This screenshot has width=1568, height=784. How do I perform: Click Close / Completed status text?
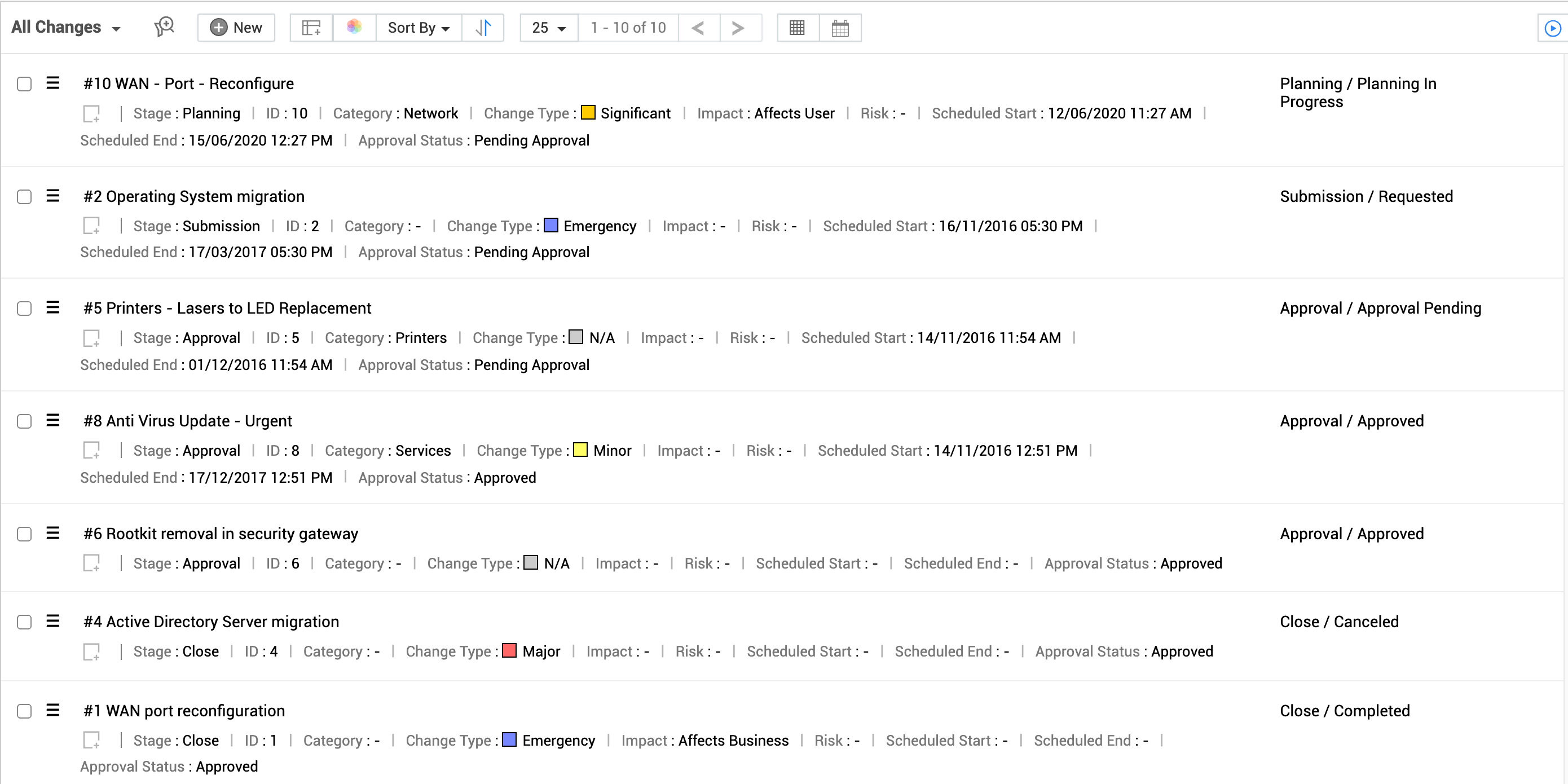click(x=1345, y=710)
